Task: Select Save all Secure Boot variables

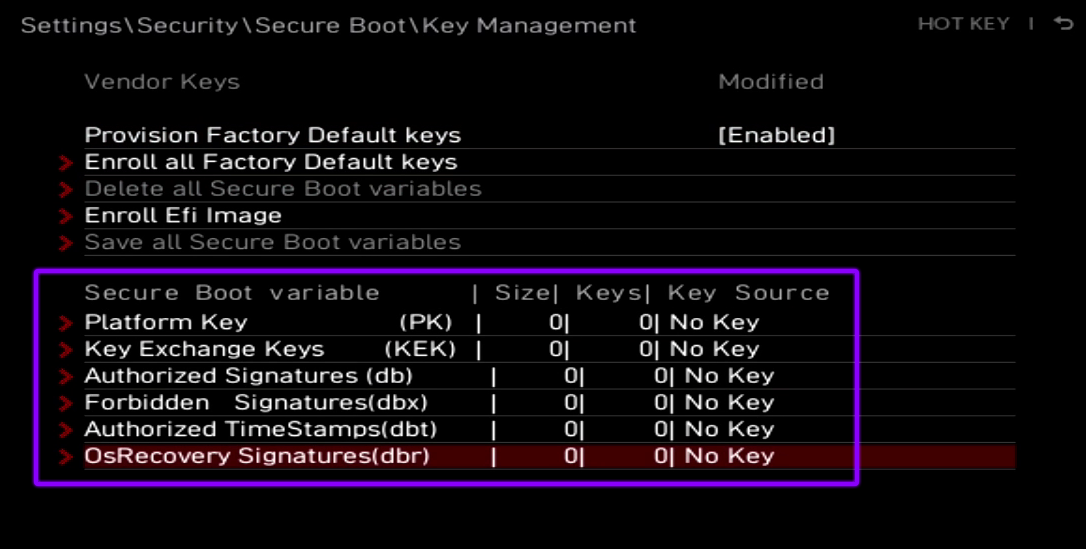Action: pyautogui.click(x=272, y=243)
